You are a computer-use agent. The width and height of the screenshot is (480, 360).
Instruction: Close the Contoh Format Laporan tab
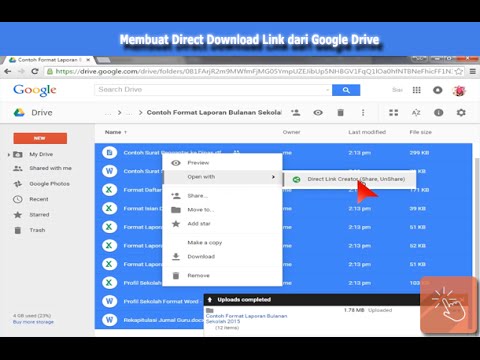tap(88, 60)
